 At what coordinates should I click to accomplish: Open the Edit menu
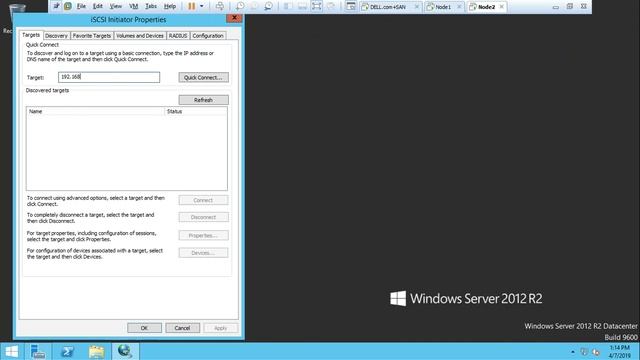98,7
